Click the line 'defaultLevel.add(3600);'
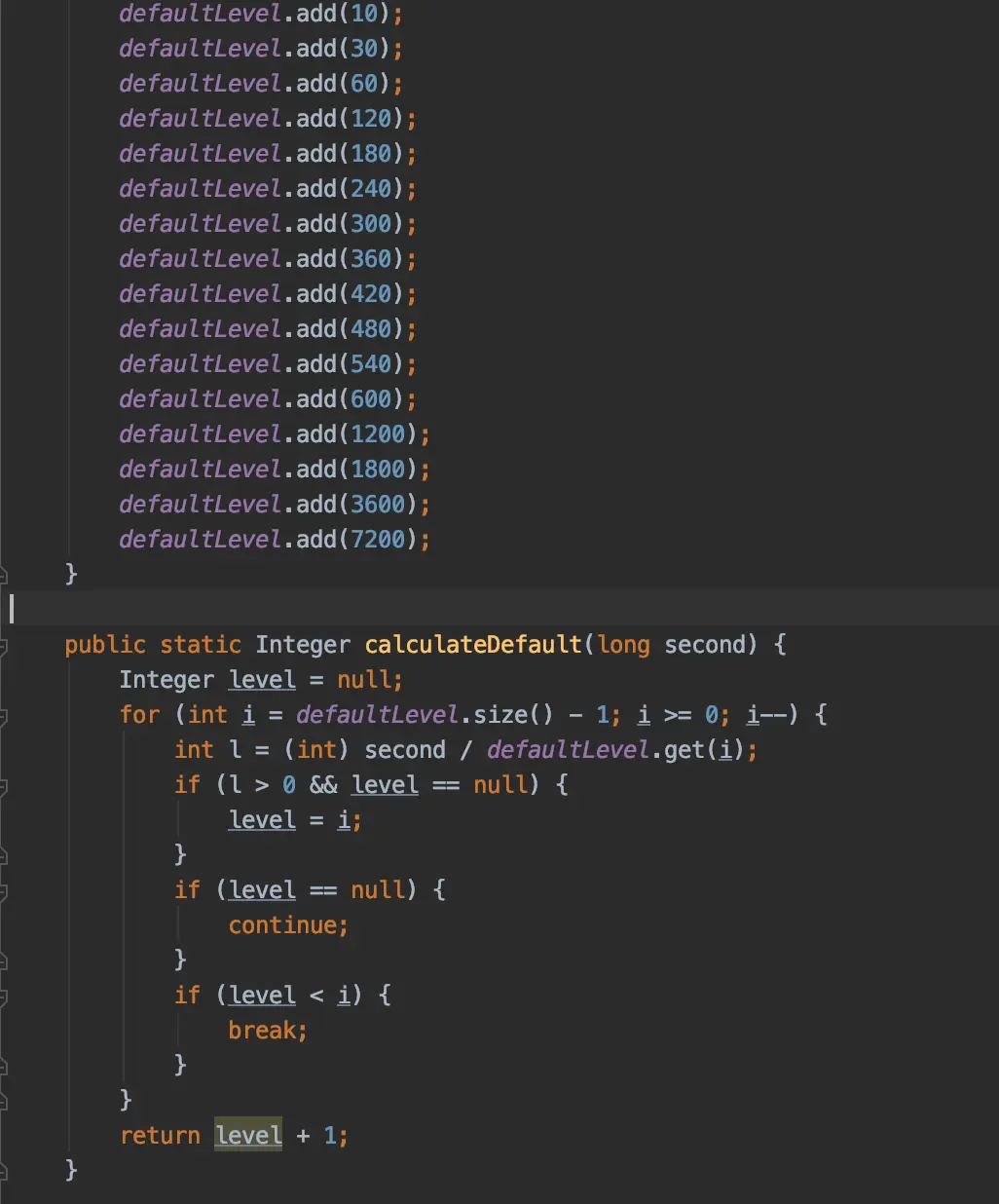 click(275, 505)
